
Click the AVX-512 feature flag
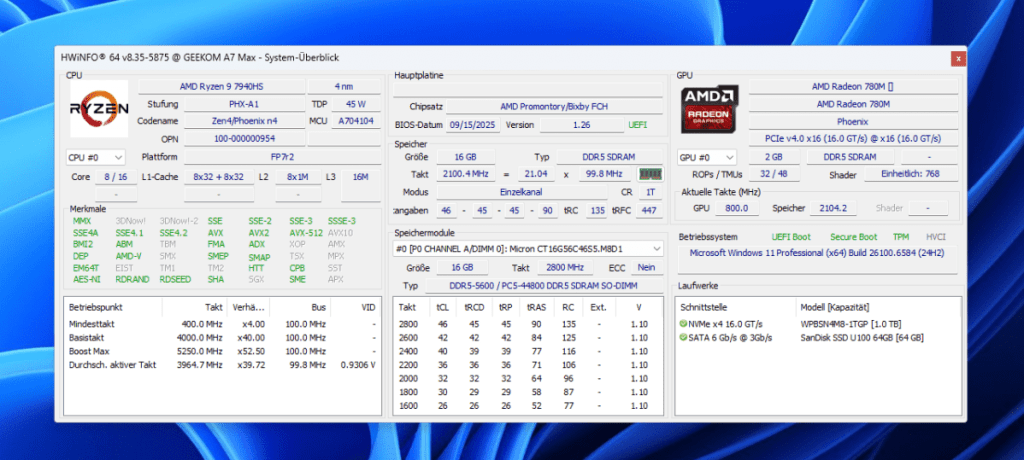click(306, 232)
